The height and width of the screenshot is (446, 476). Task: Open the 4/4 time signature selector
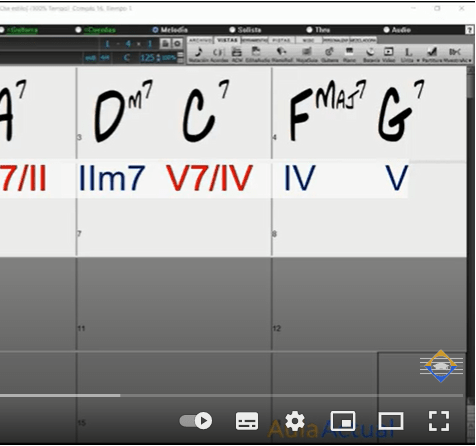(x=105, y=58)
